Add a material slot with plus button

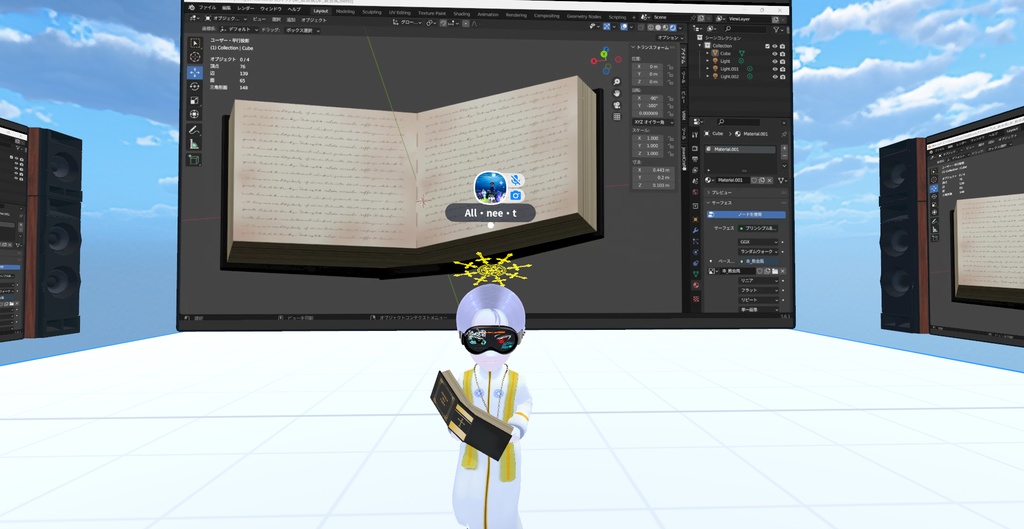pyautogui.click(x=784, y=148)
